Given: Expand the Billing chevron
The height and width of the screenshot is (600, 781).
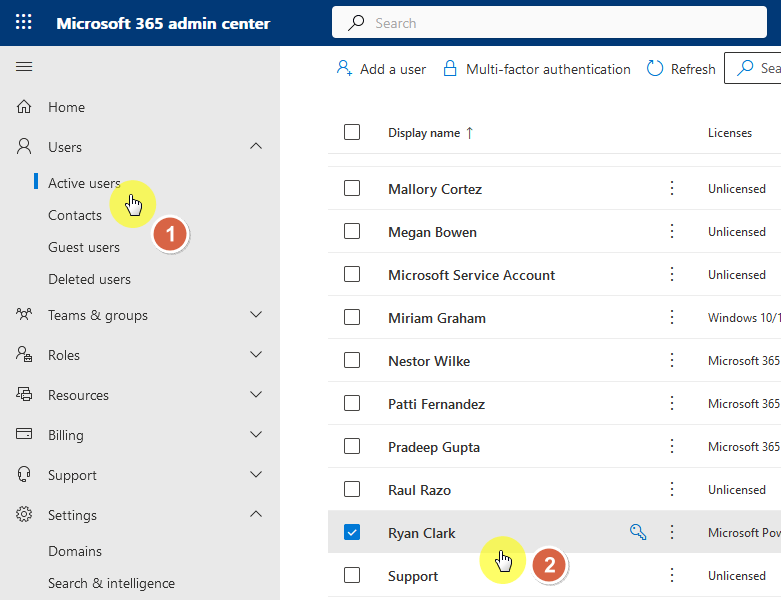Looking at the screenshot, I should (x=256, y=434).
